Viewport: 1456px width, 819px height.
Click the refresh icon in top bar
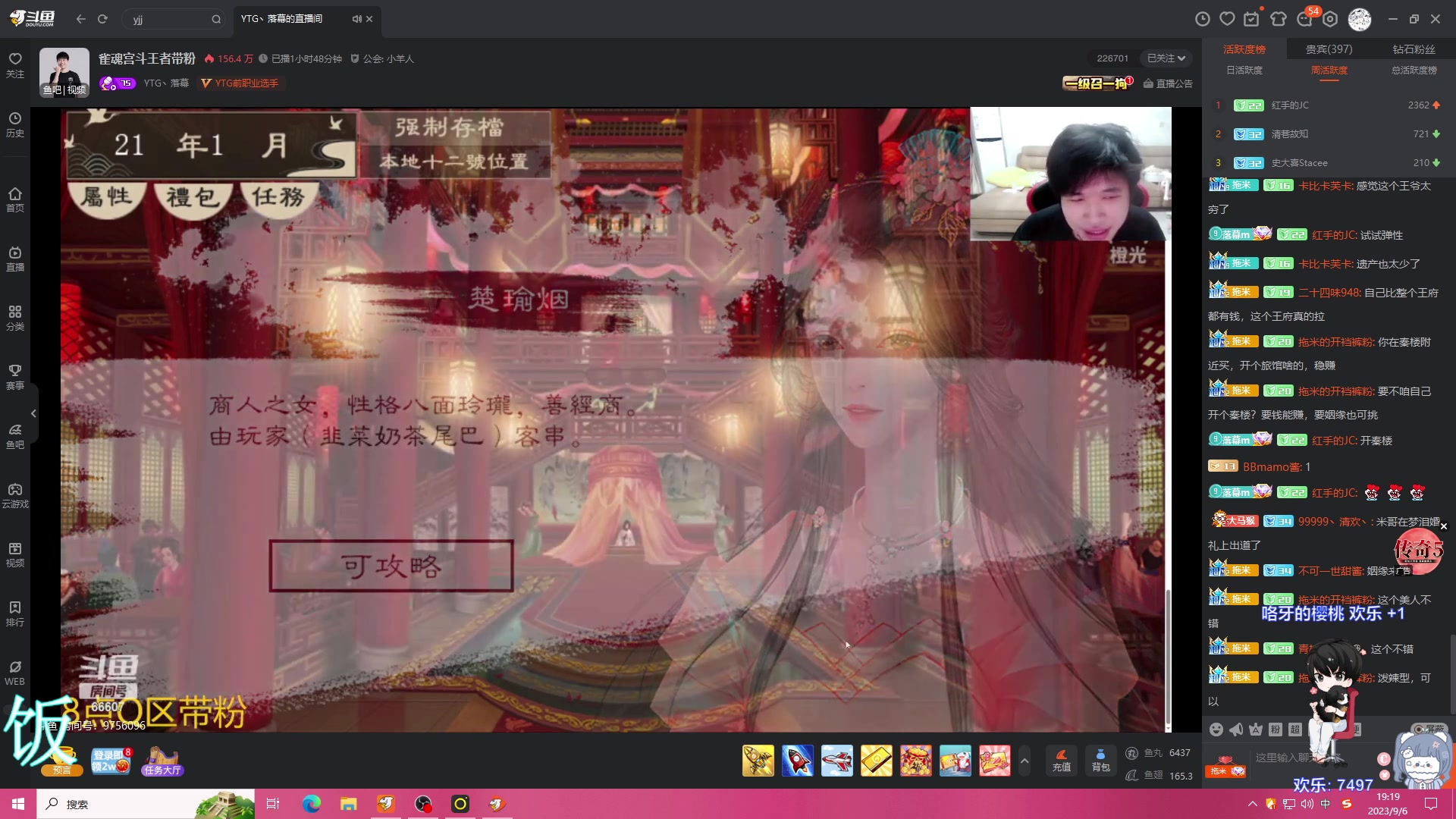click(x=103, y=19)
